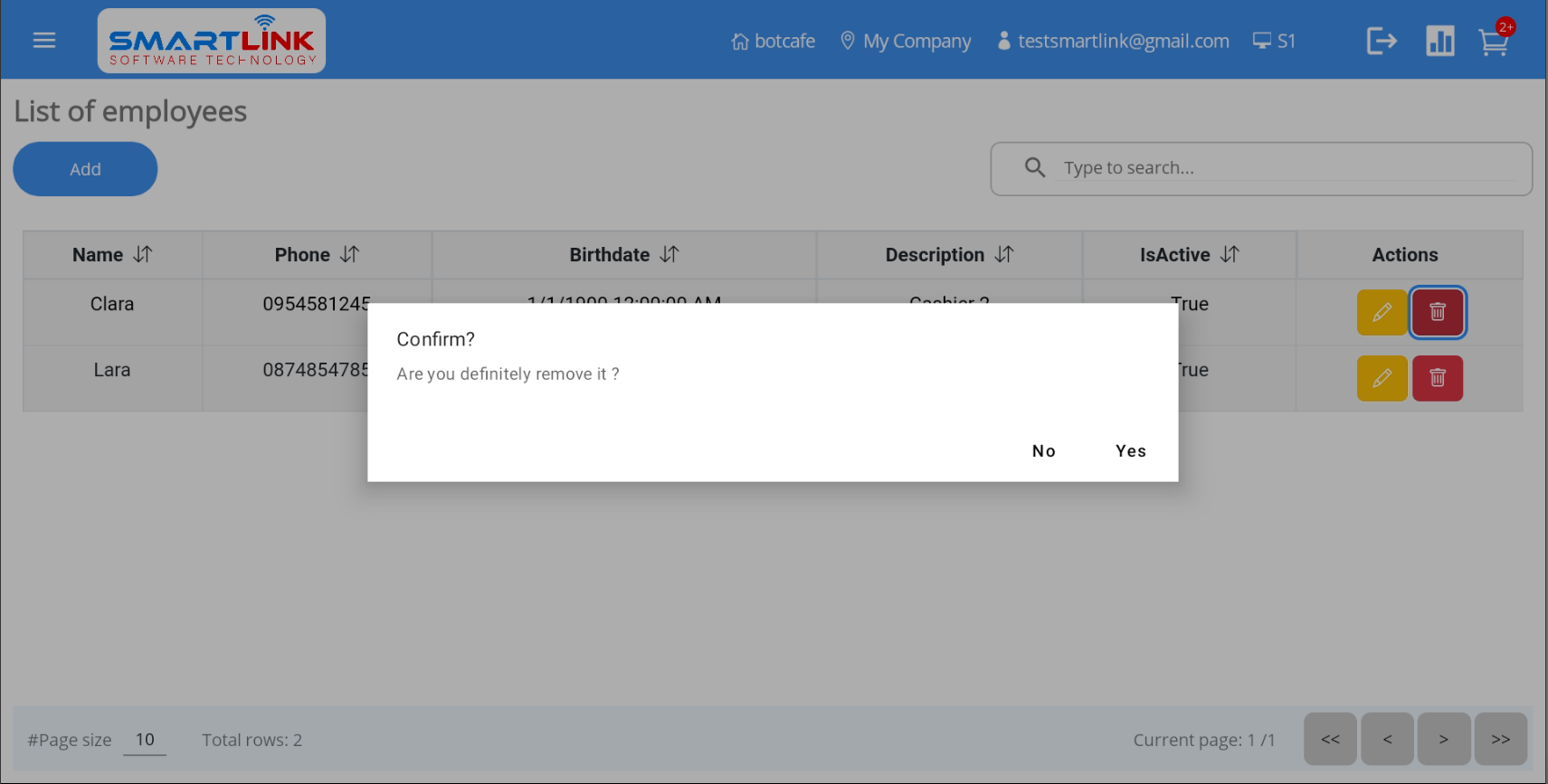
Task: Cancel removal by pressing No
Action: point(1043,451)
